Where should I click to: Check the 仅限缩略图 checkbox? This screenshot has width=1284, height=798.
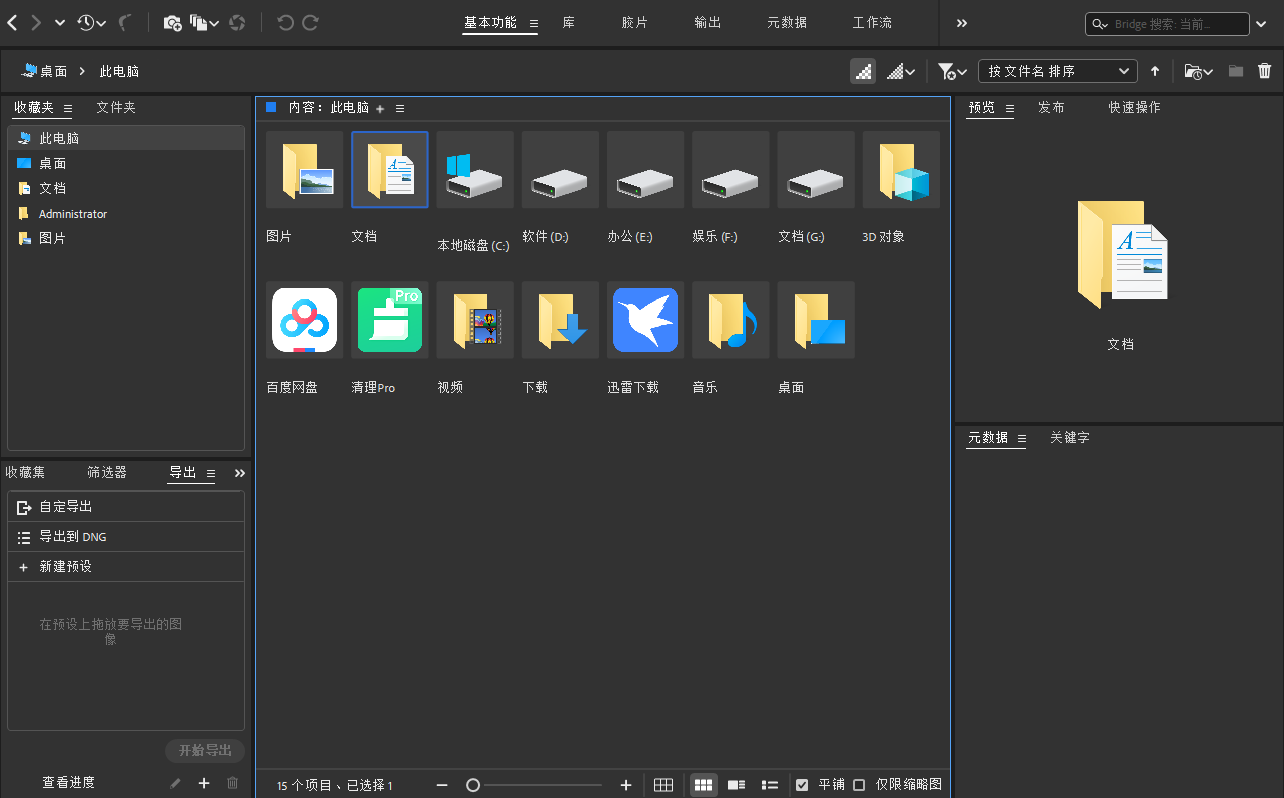click(x=859, y=785)
